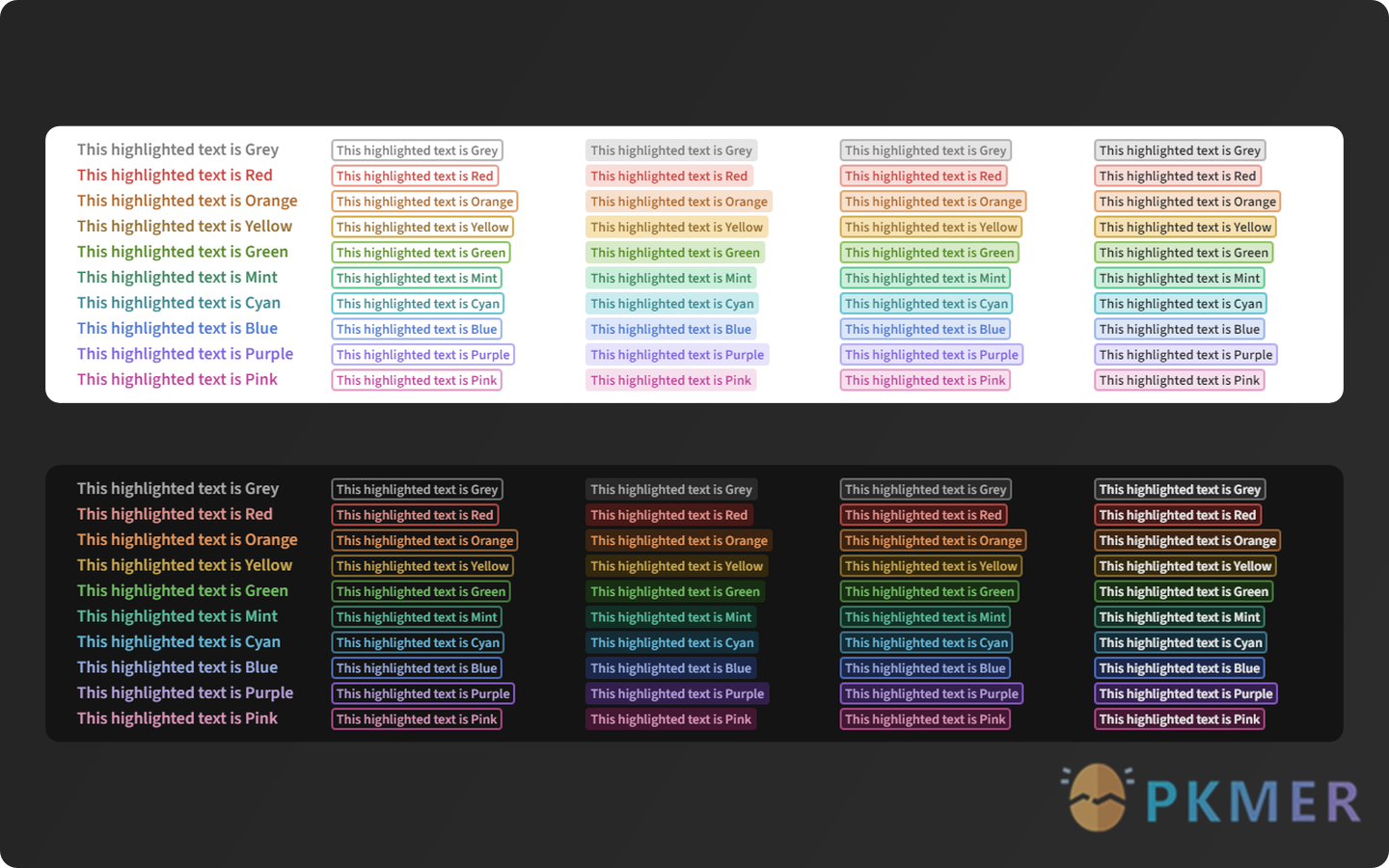This screenshot has width=1389, height=868.
Task: Click borderless filled Orange highlight, dark panel
Action: click(678, 541)
